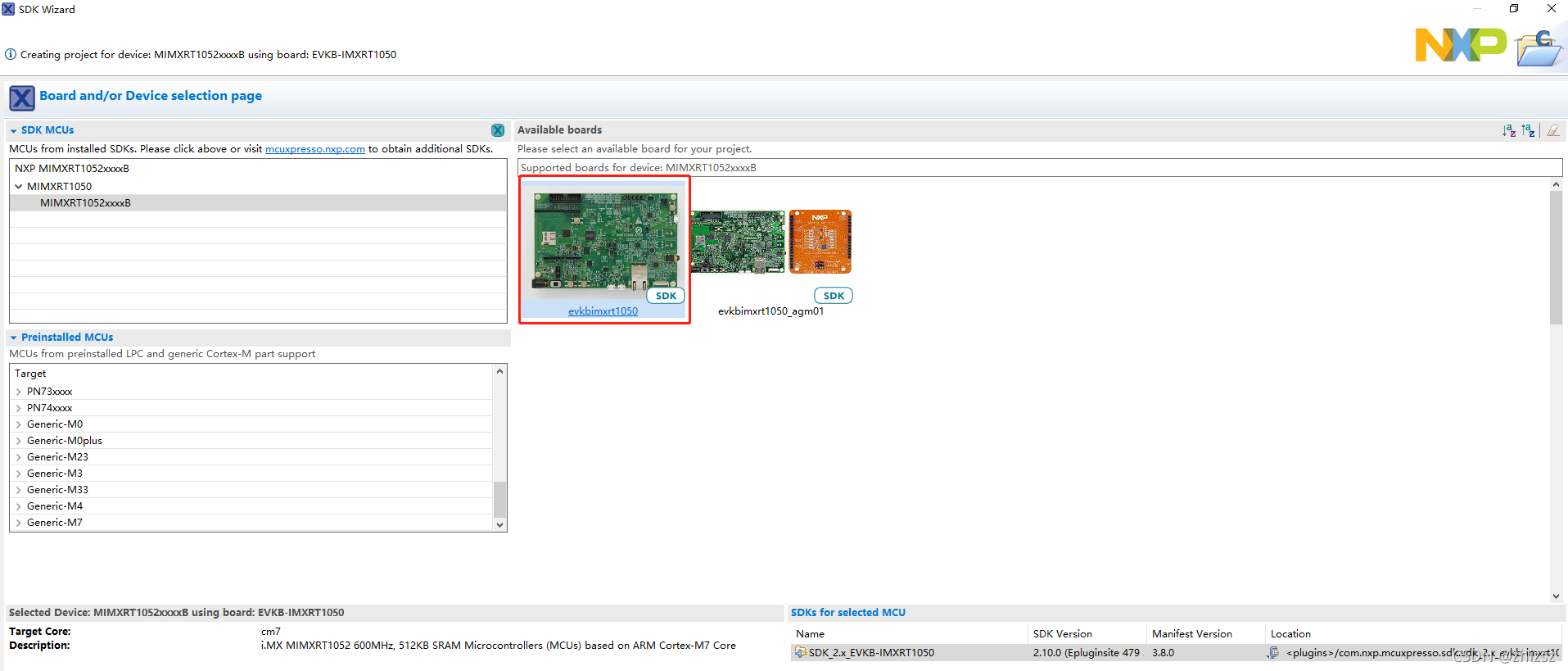Click the boards area vertical scrollbar thumb

[x=1556, y=258]
